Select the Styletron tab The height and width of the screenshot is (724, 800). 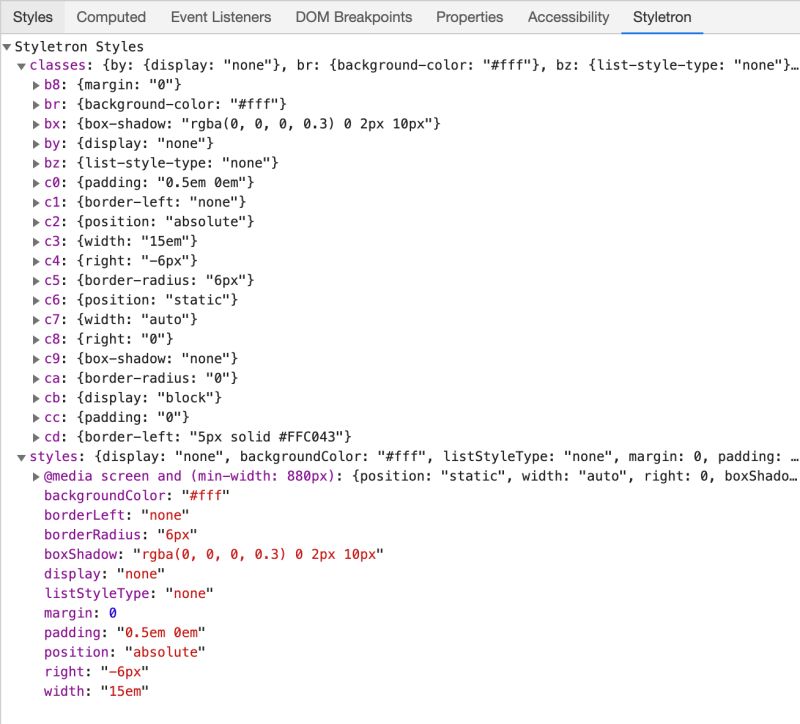click(662, 17)
